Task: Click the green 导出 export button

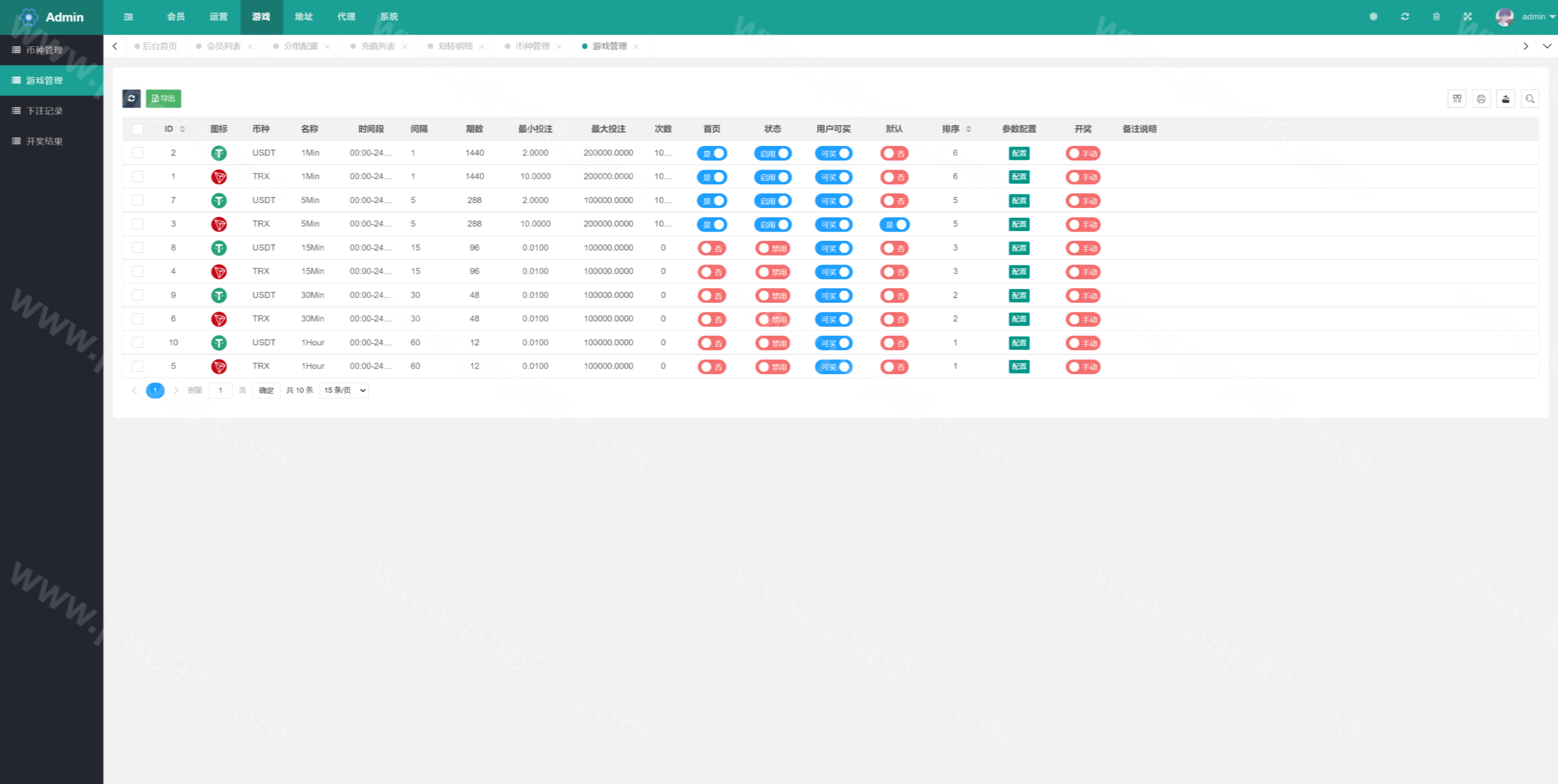Action: [x=164, y=99]
